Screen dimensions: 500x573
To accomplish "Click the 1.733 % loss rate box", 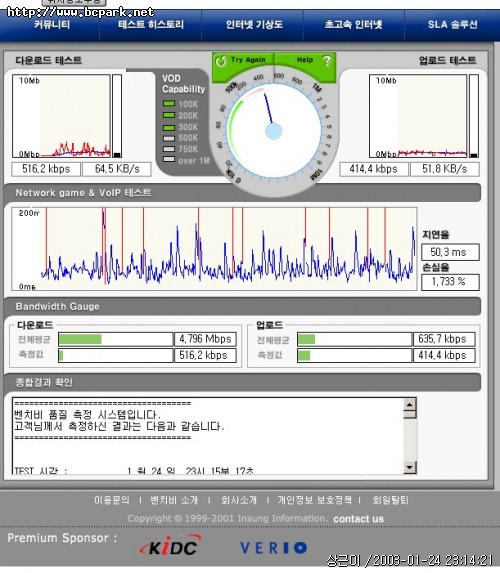I will [450, 282].
